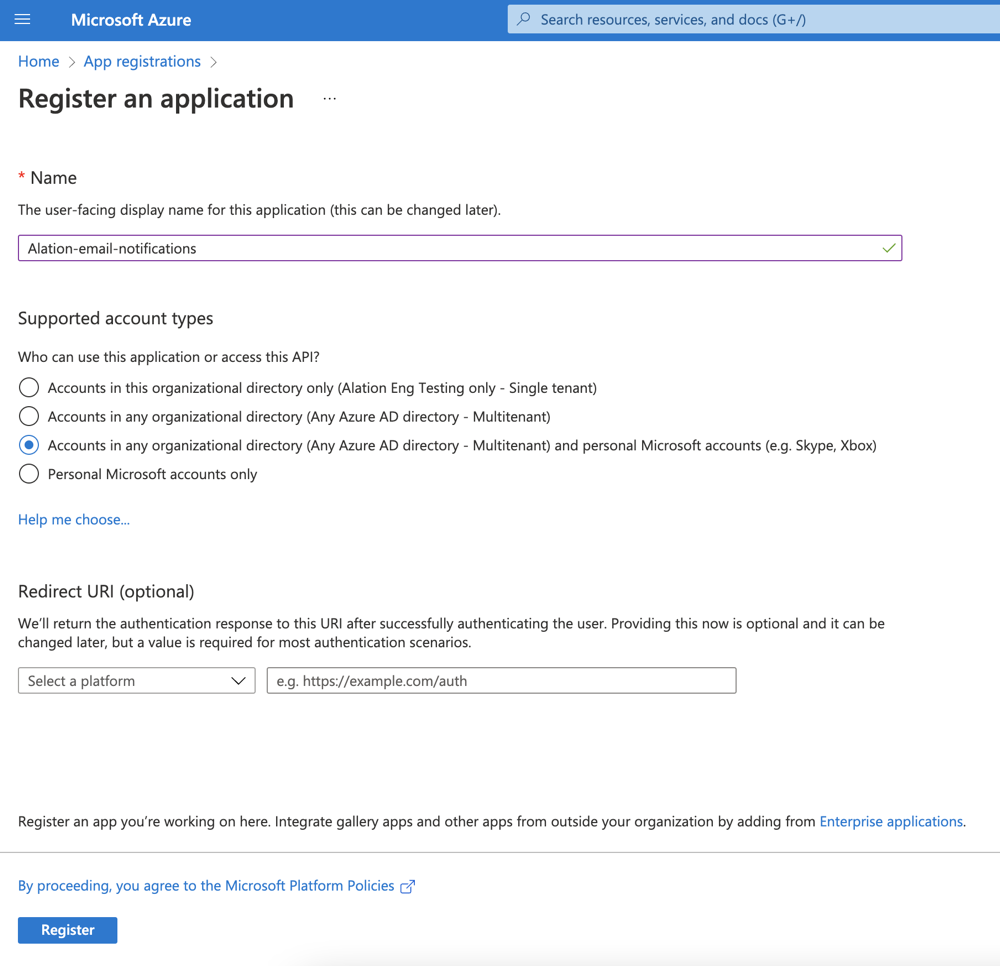Click the search magnifier icon

(524, 19)
